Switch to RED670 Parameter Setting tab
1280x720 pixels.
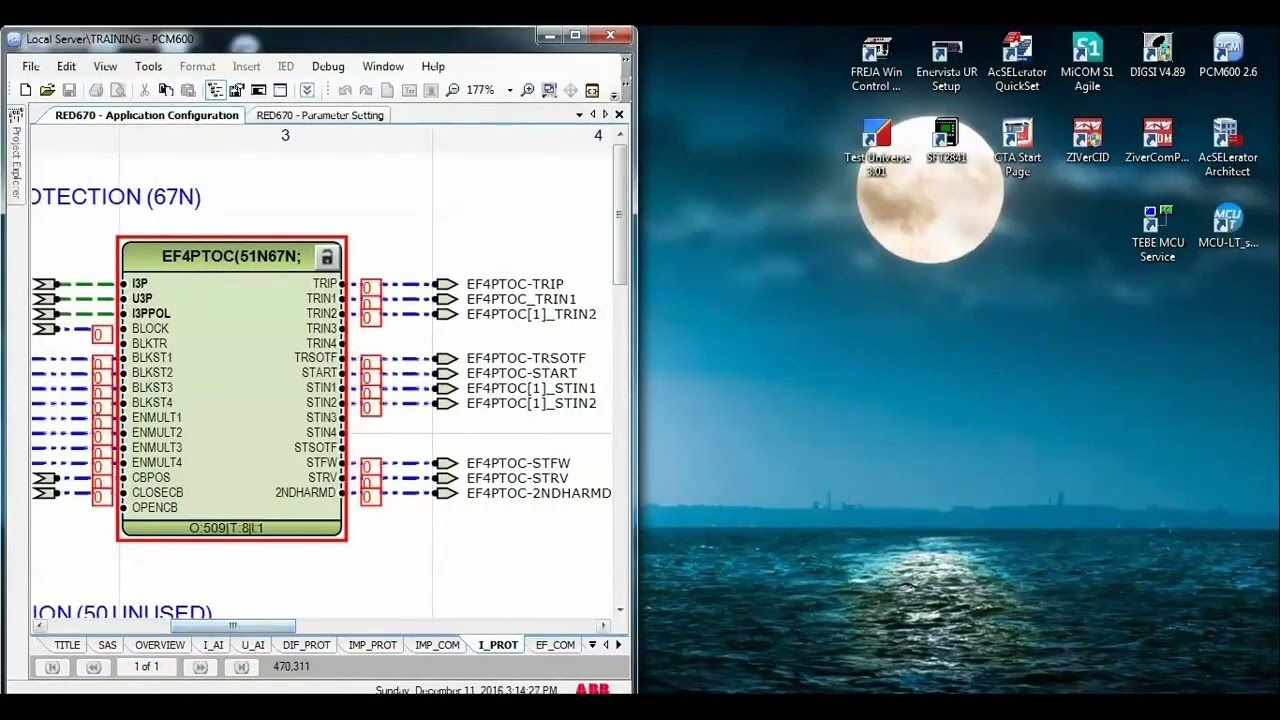320,115
